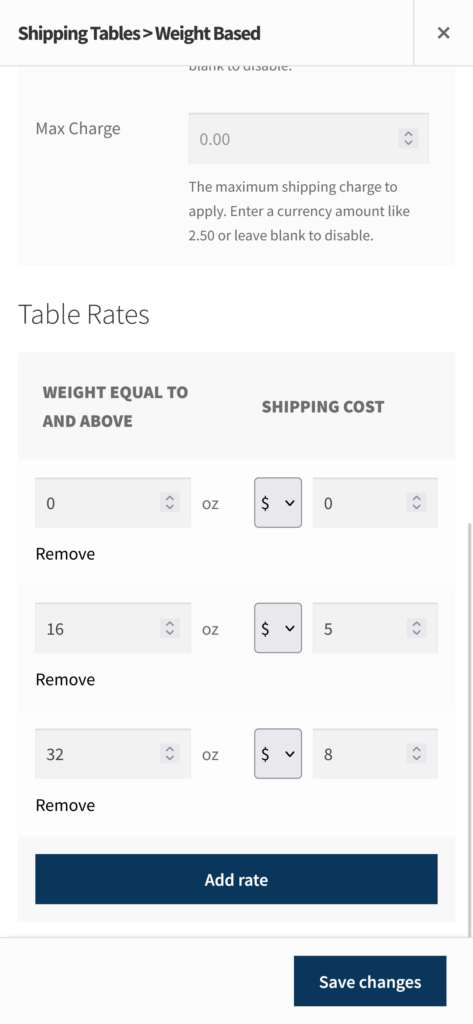The height and width of the screenshot is (1024, 473).
Task: Click stepper on the $8 shipping cost field
Action: point(416,754)
